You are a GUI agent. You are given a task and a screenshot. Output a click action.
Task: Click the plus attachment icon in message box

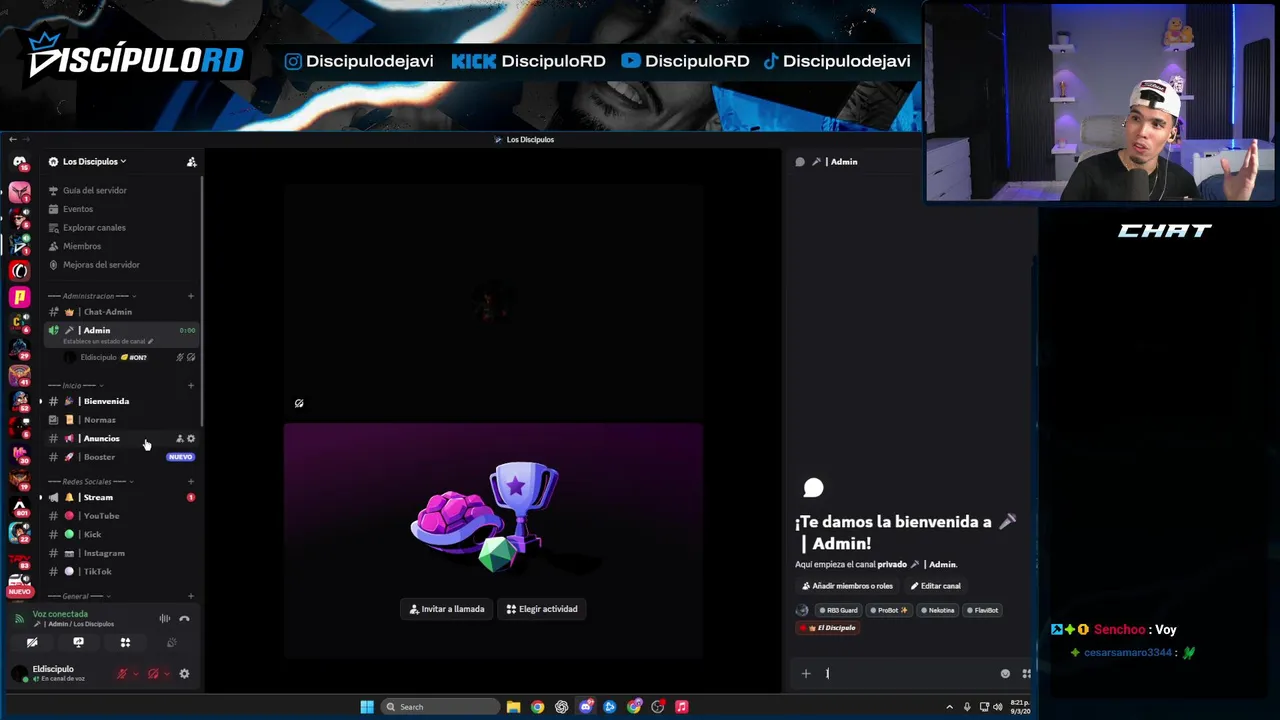click(806, 674)
